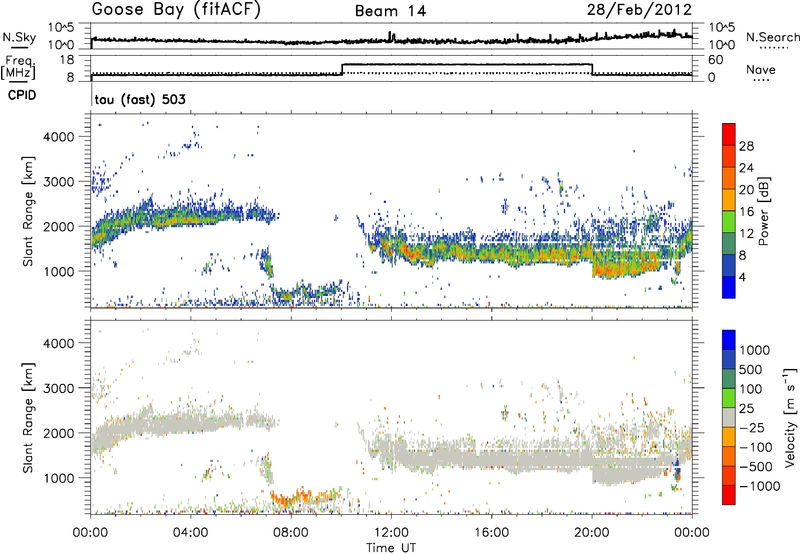Click the 'Freq. [MHz]' axis label
The image size is (800, 554).
click(x=18, y=68)
